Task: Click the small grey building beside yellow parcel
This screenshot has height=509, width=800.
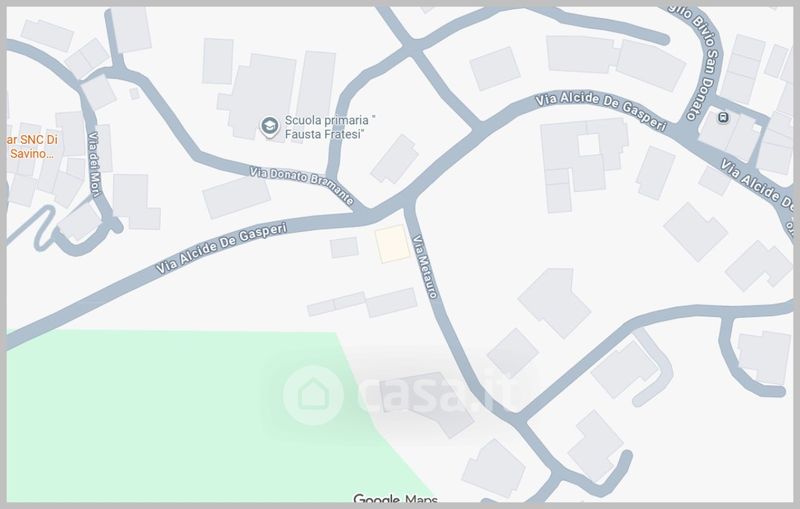Action: pyautogui.click(x=344, y=247)
